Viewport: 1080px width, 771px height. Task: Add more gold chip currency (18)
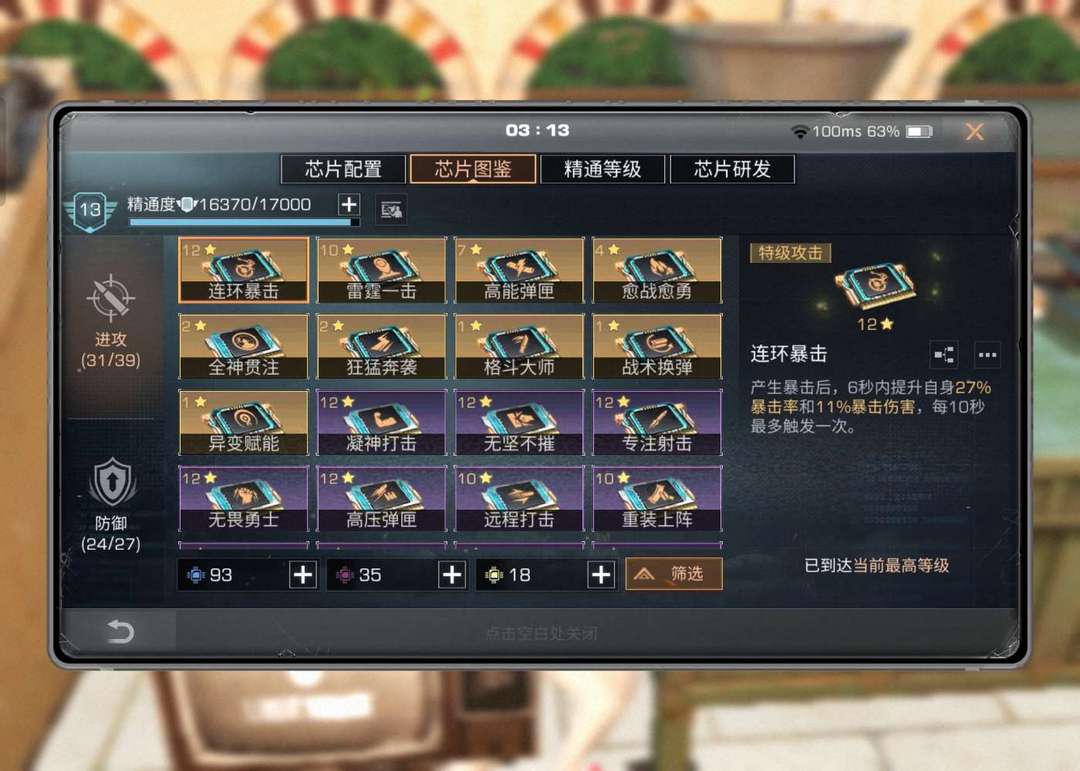coord(601,575)
